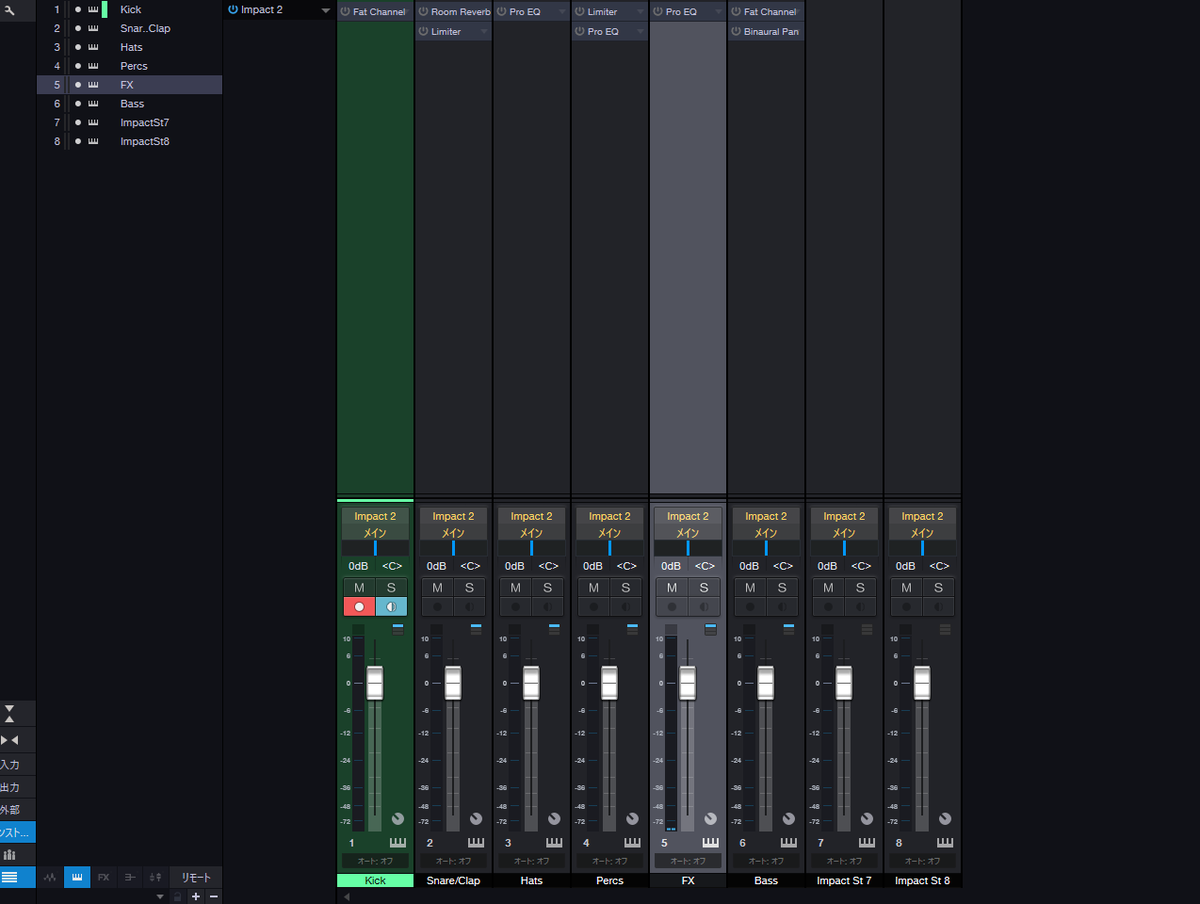The width and height of the screenshot is (1200, 904).
Task: Switch to the 外部 sidebar tab
Action: click(x=14, y=810)
